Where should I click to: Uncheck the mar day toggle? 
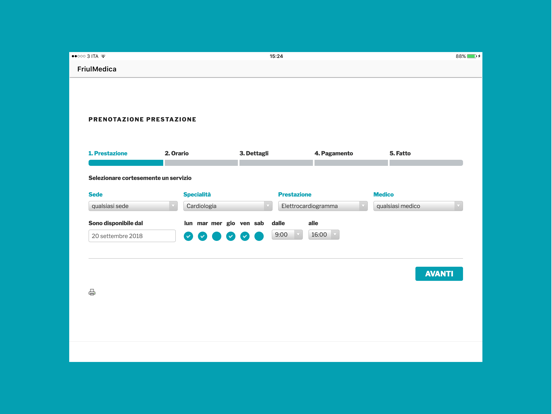tap(202, 236)
